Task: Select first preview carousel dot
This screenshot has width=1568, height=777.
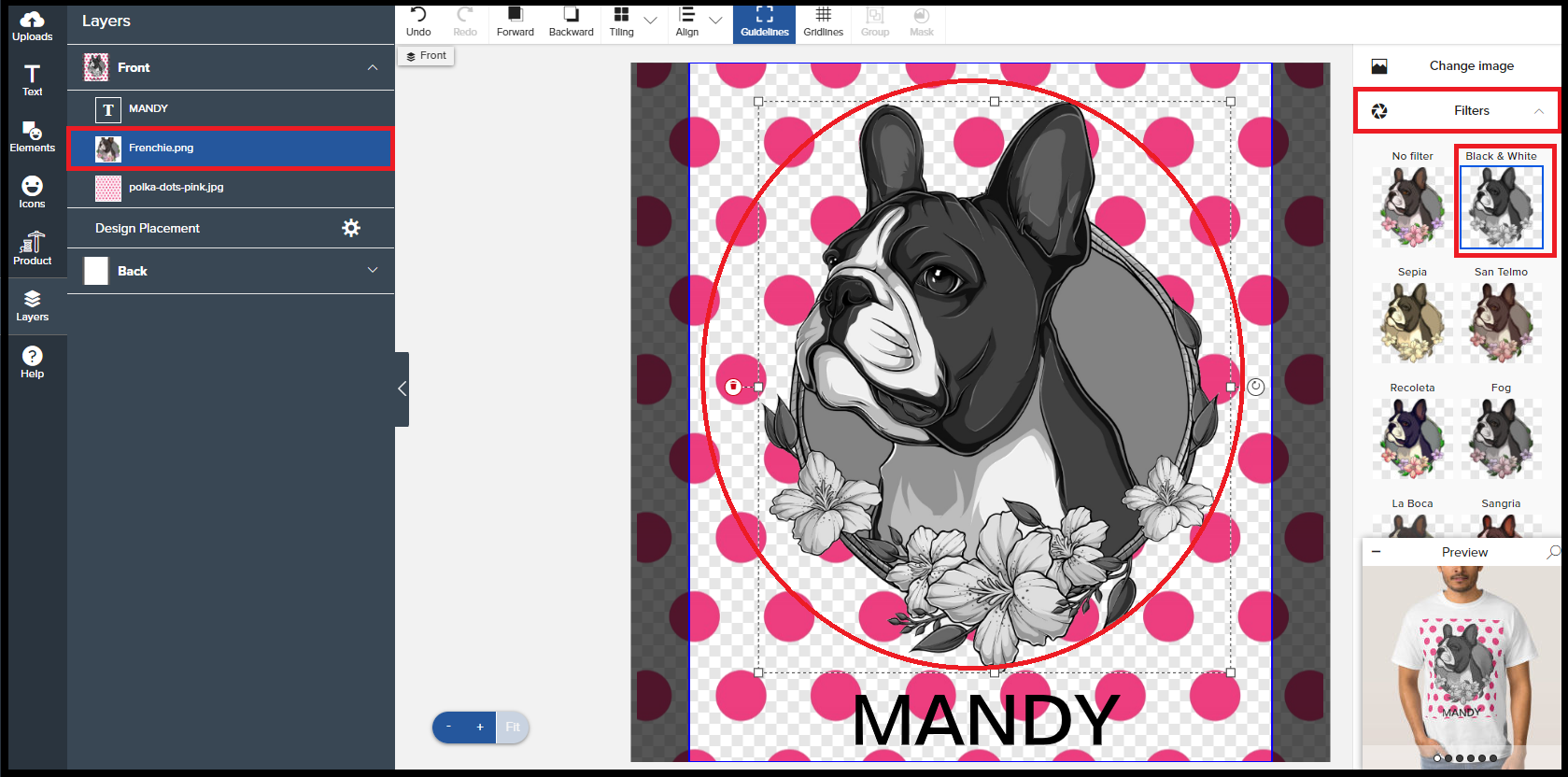Action: pos(1437,758)
